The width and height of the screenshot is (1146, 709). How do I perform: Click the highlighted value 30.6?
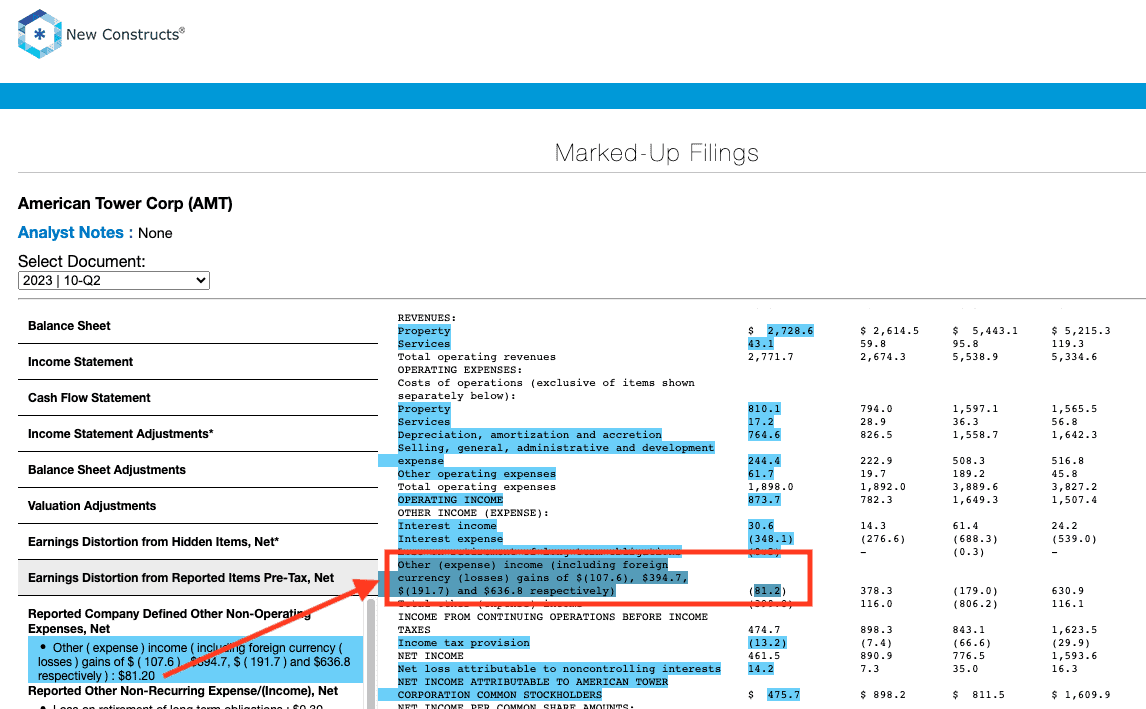click(x=760, y=526)
